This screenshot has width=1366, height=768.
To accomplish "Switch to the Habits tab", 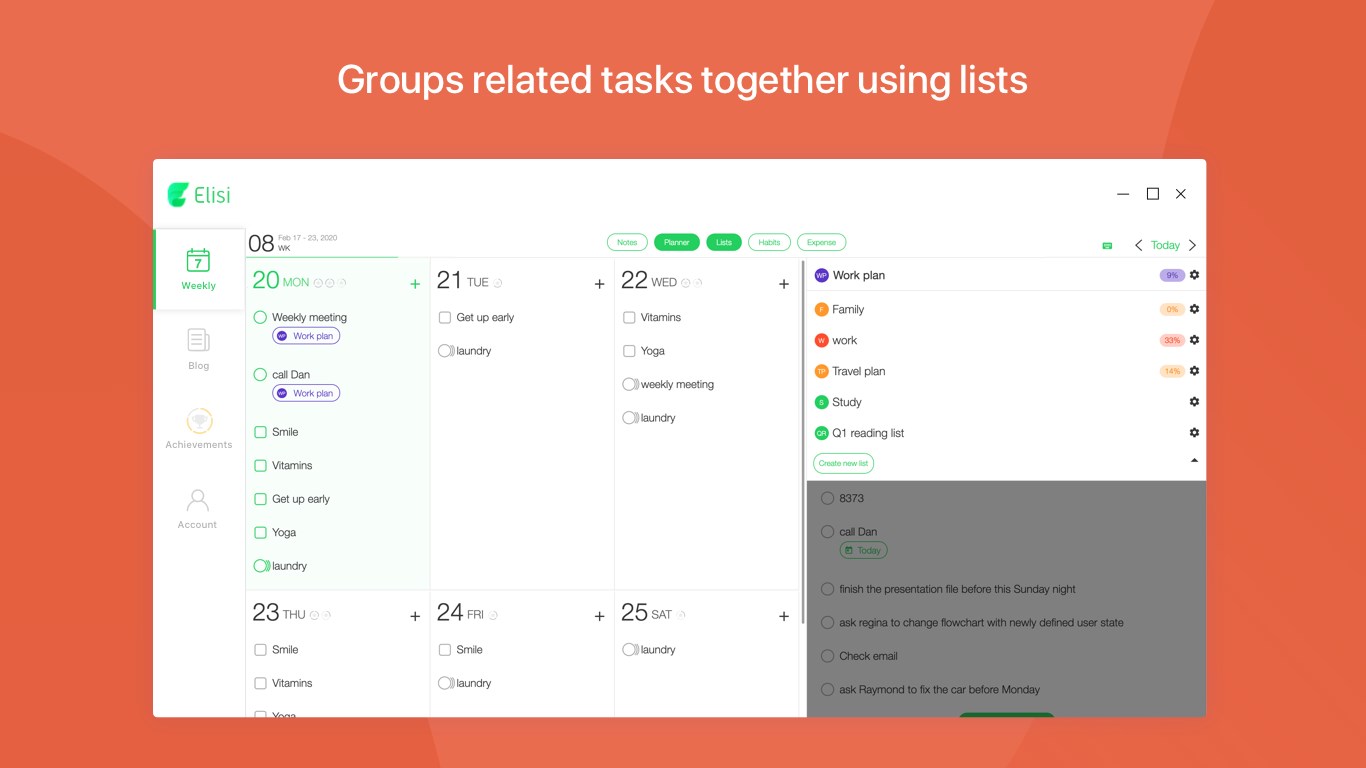I will [769, 242].
